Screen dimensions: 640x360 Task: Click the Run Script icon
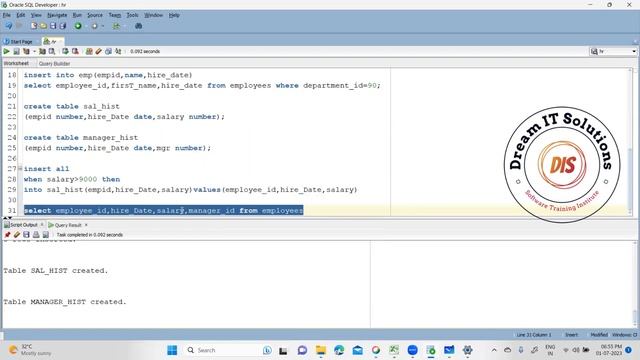point(16,51)
